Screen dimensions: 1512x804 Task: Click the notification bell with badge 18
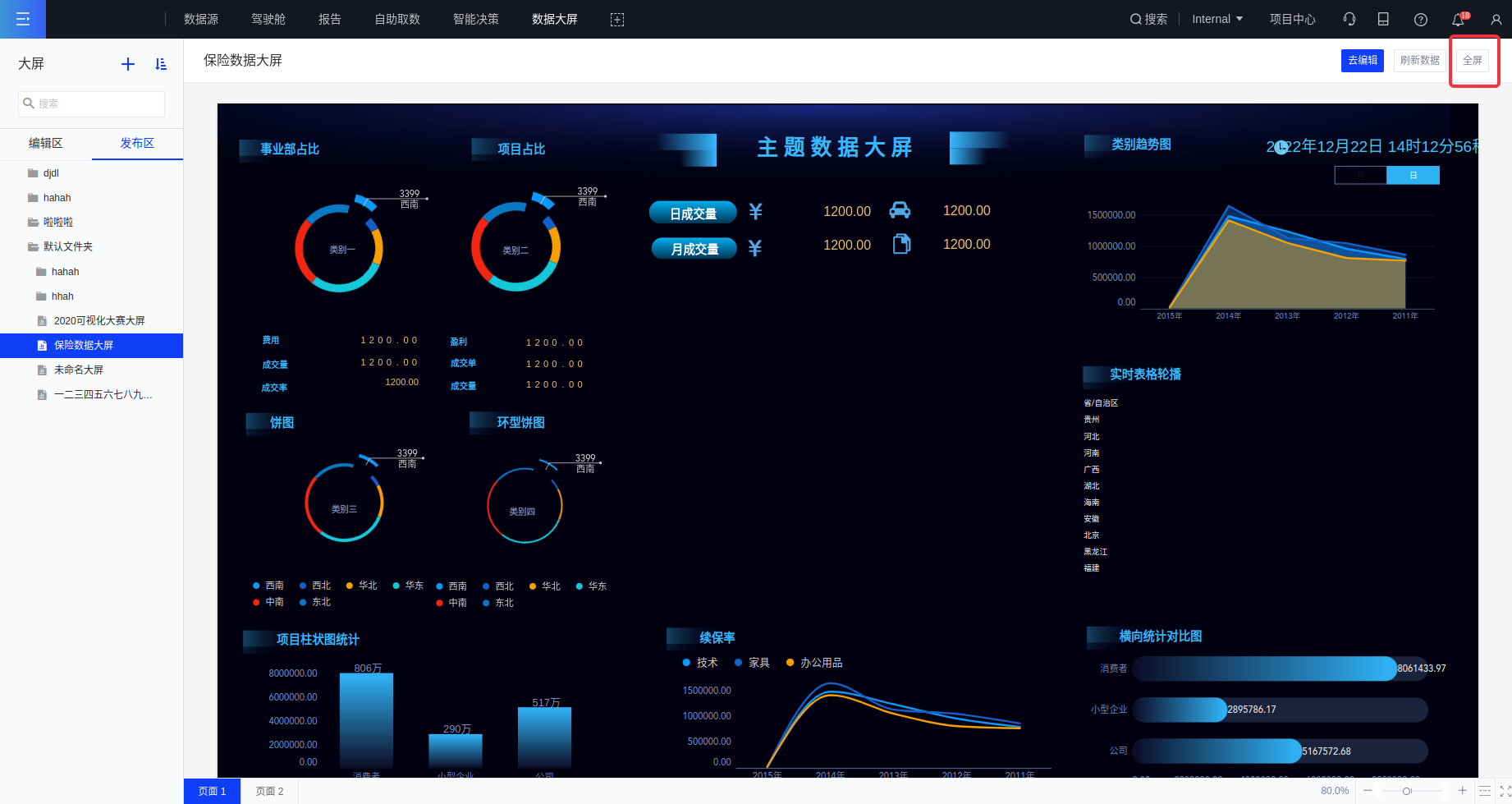point(1458,19)
